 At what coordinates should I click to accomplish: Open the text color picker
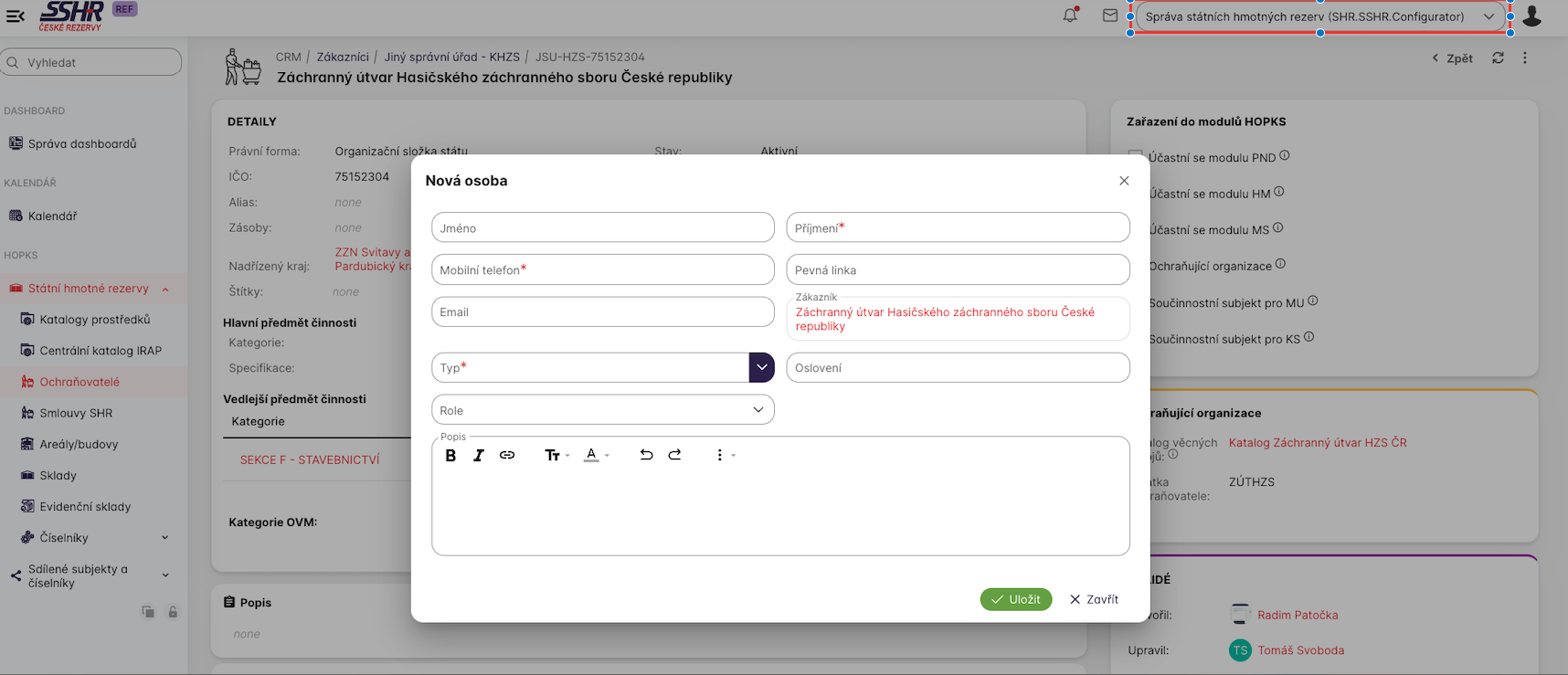click(x=592, y=455)
